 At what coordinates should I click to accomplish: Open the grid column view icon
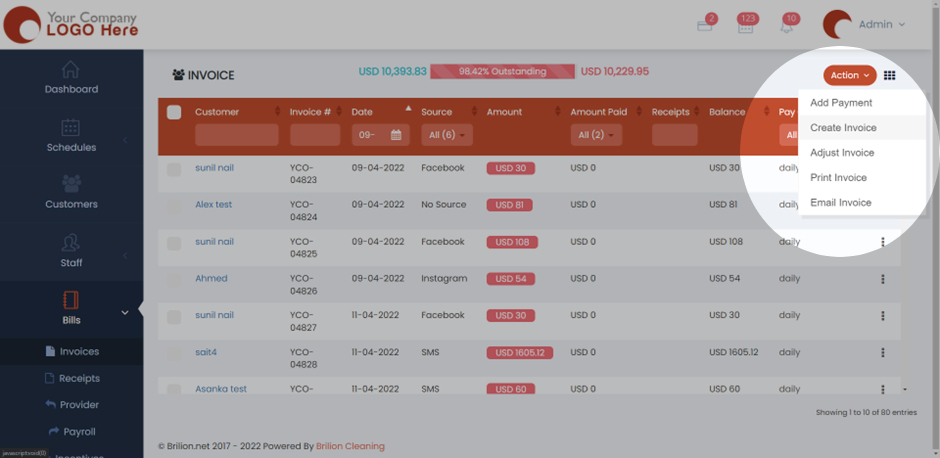889,76
